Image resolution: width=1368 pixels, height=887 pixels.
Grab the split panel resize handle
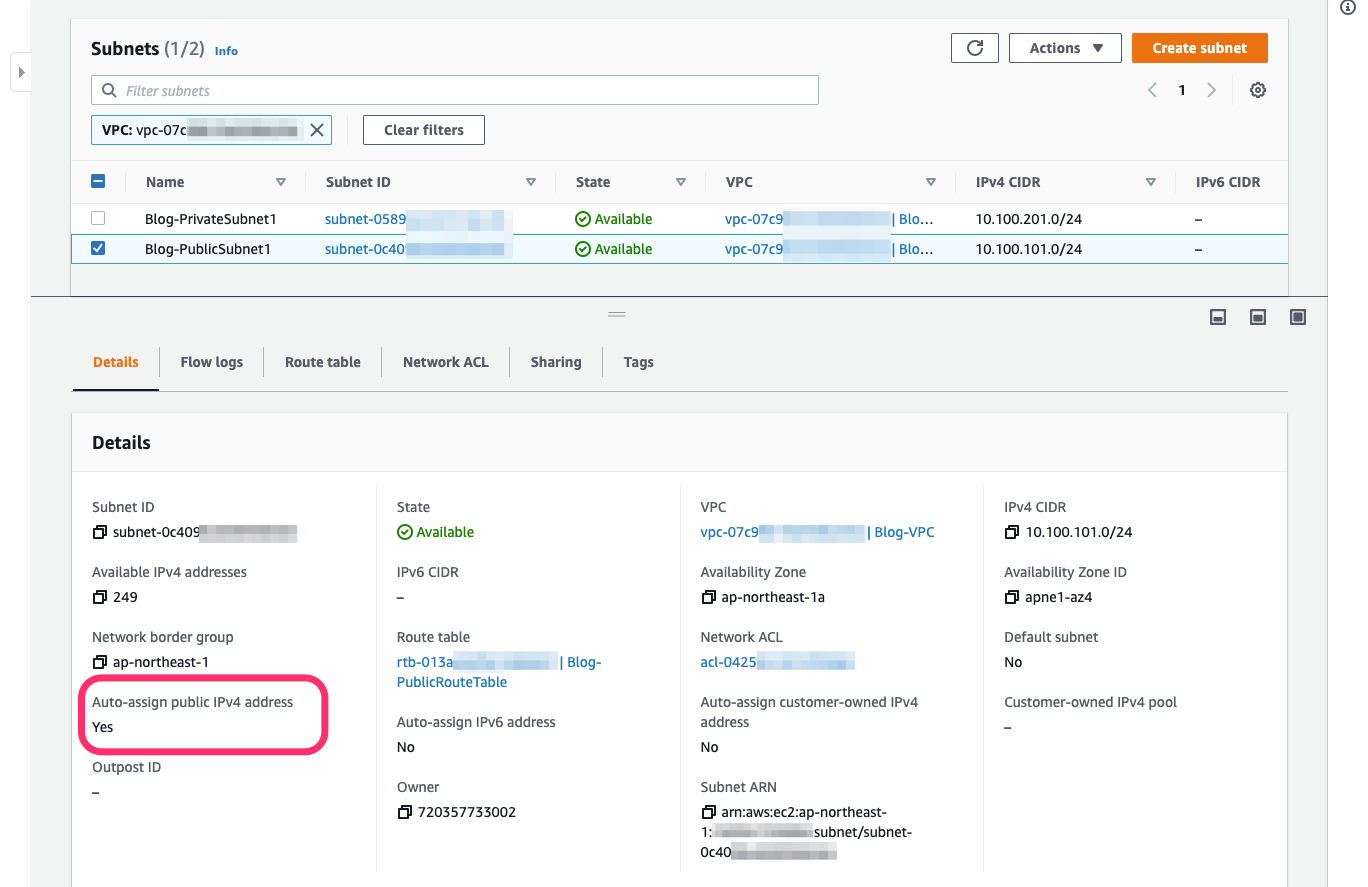coord(617,314)
